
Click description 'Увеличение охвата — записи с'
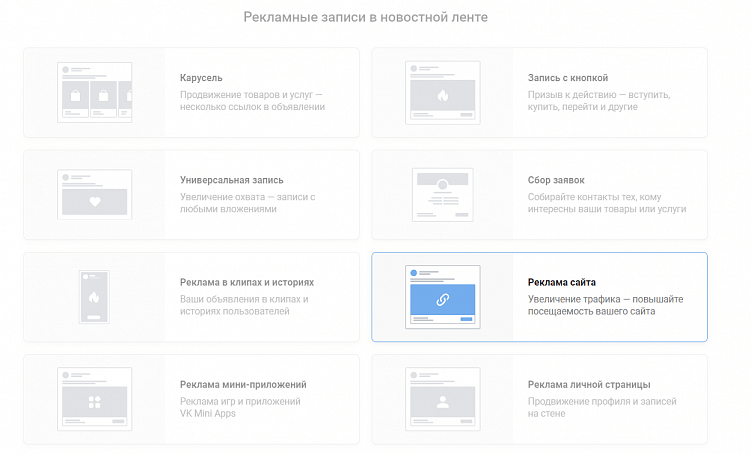[248, 197]
